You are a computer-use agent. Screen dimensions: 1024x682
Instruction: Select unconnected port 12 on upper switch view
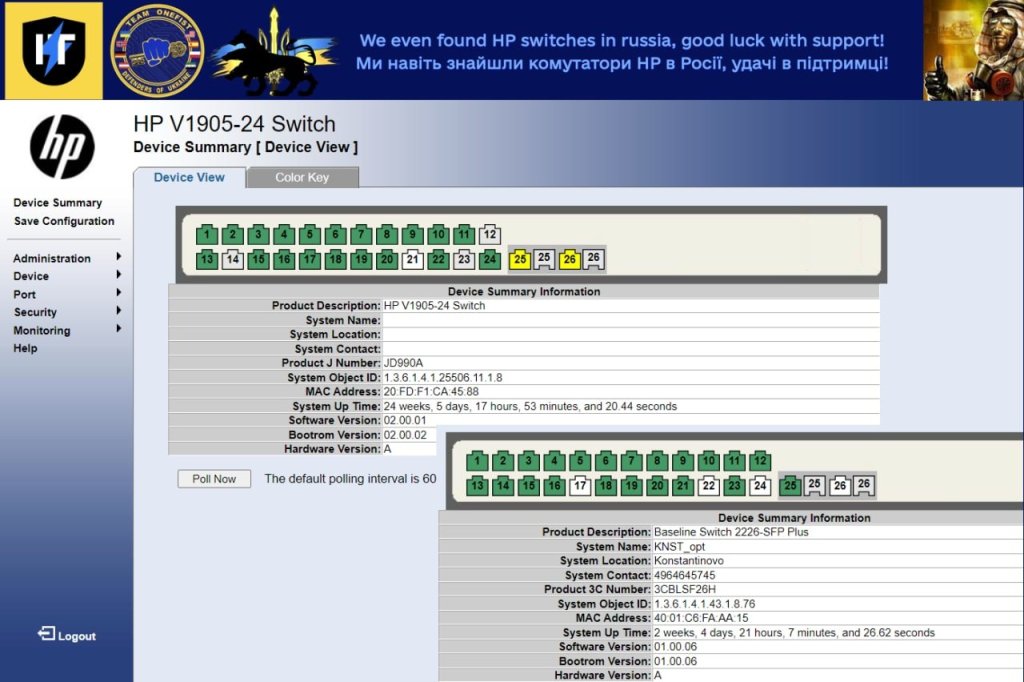489,235
